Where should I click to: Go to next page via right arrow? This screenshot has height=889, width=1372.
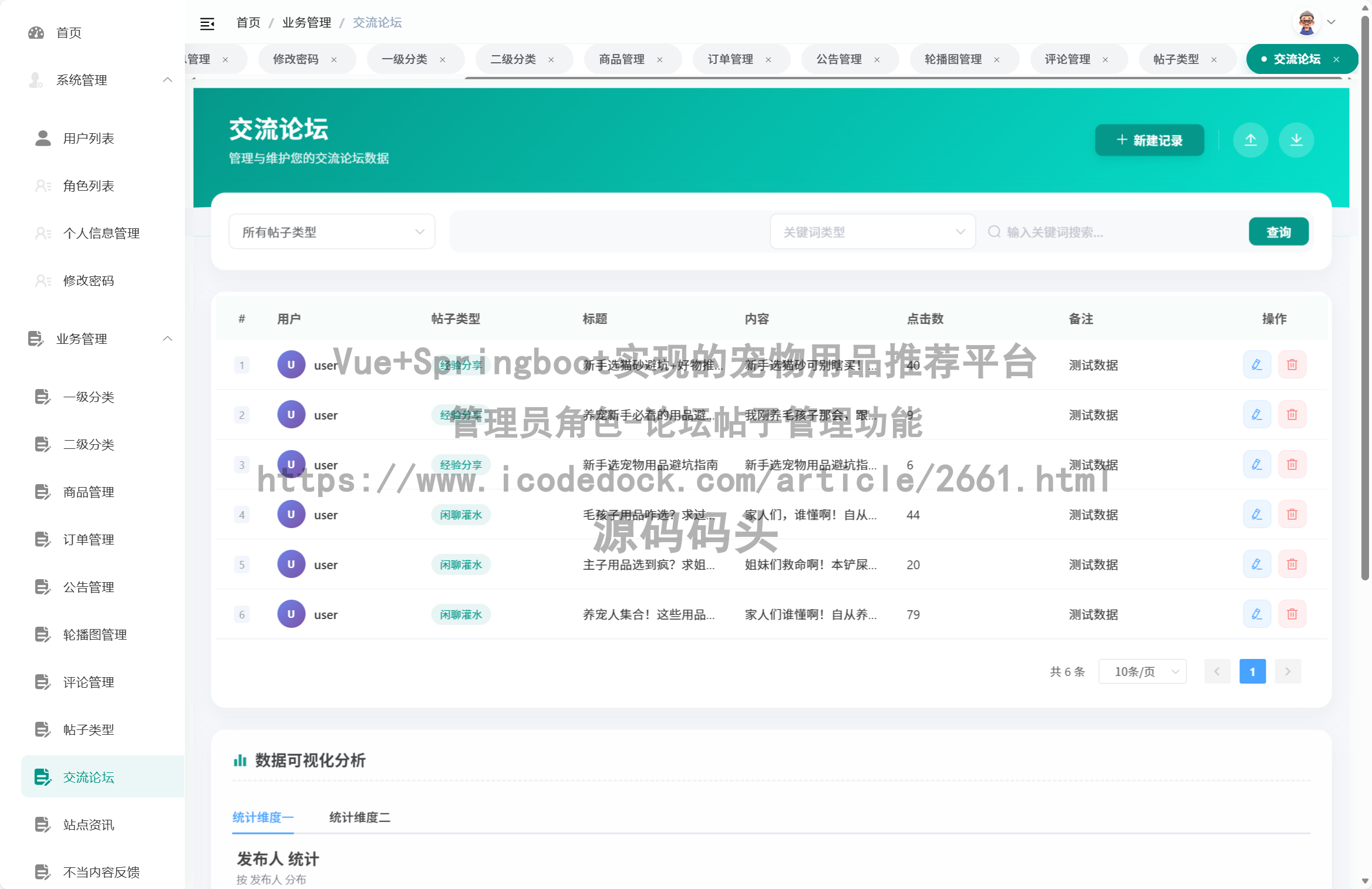point(1287,671)
